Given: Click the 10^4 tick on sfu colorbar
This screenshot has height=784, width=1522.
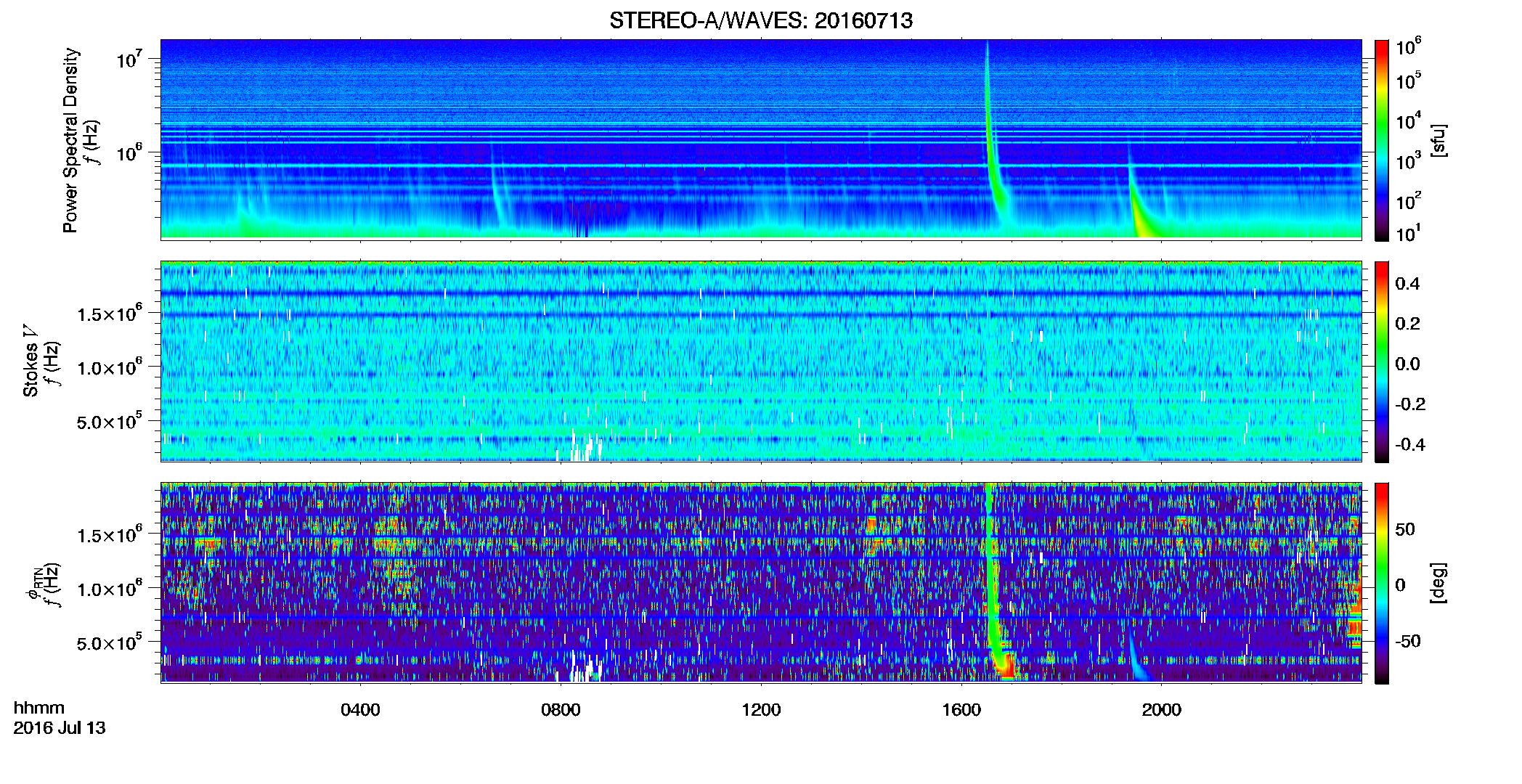Looking at the screenshot, I should (1408, 121).
